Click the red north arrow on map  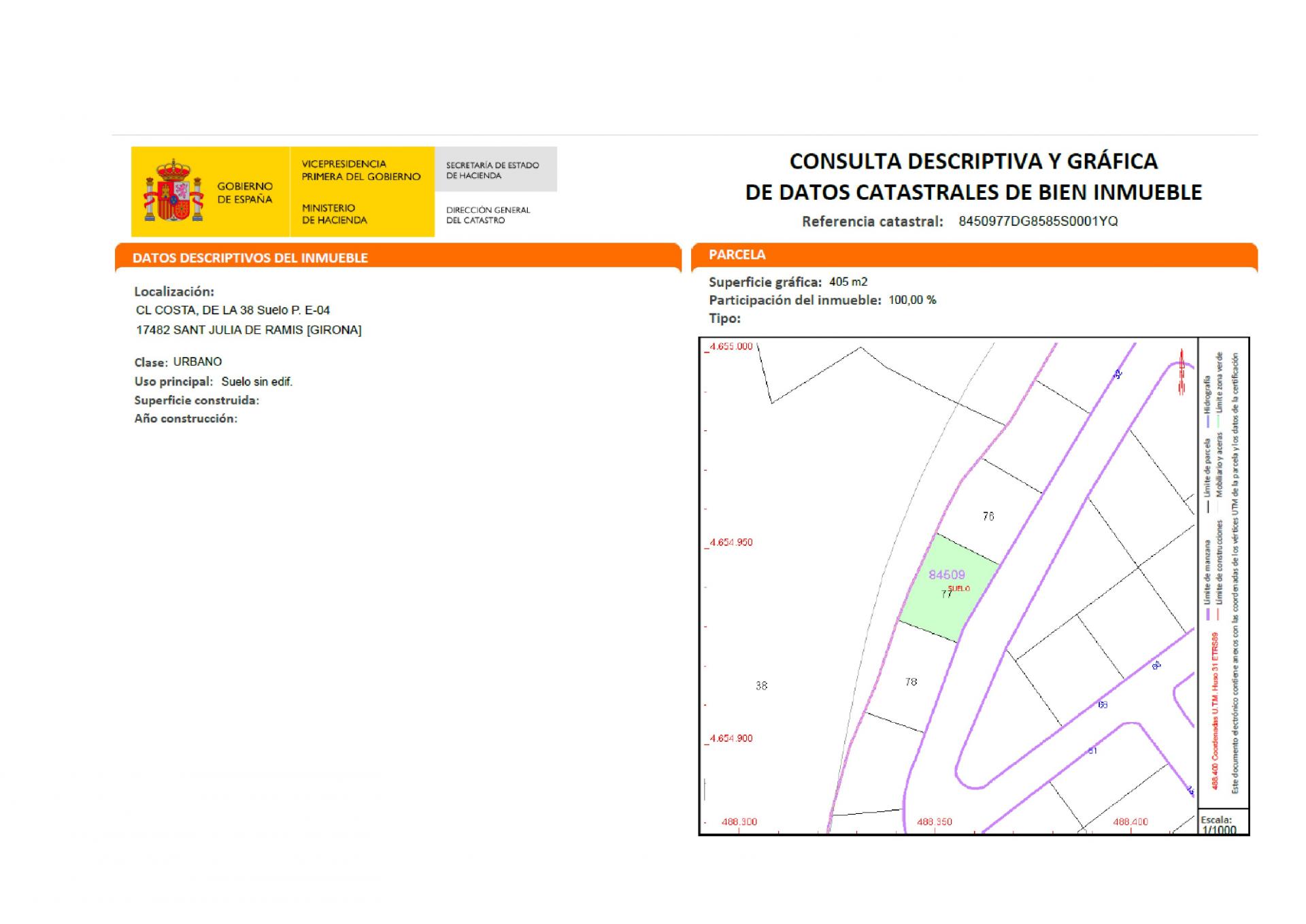click(x=1182, y=371)
